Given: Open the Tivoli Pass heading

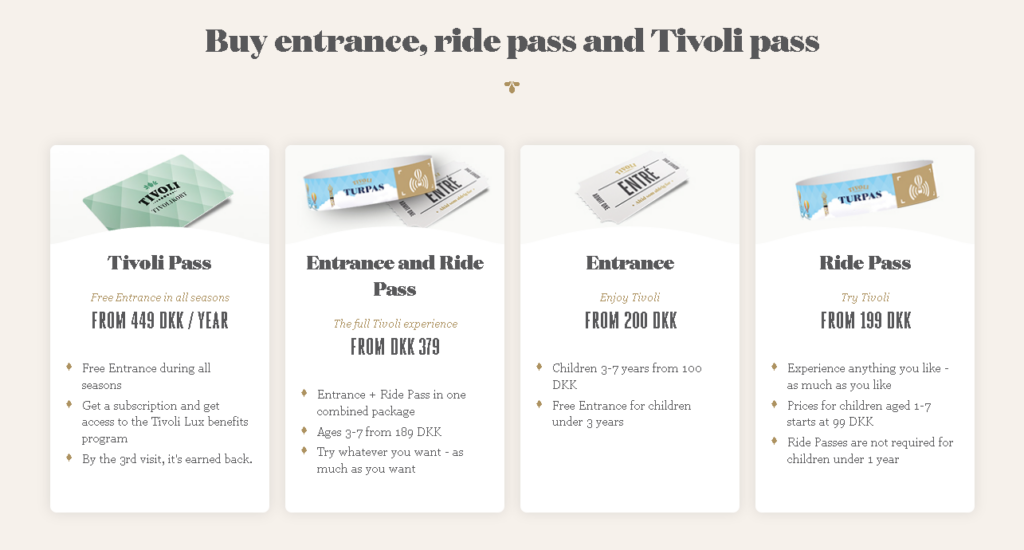Looking at the screenshot, I should coord(160,263).
